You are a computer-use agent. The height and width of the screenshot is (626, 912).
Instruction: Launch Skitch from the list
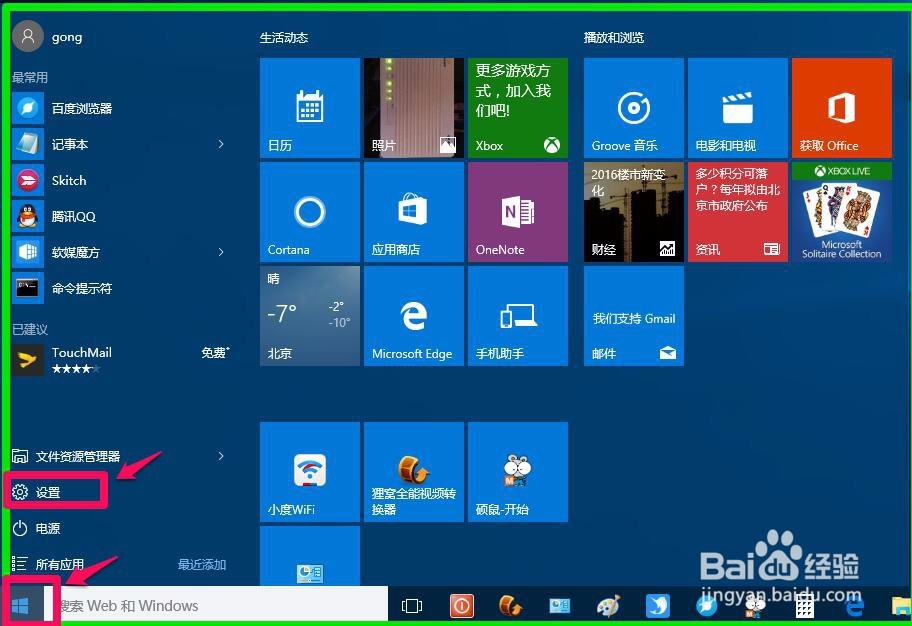point(121,180)
